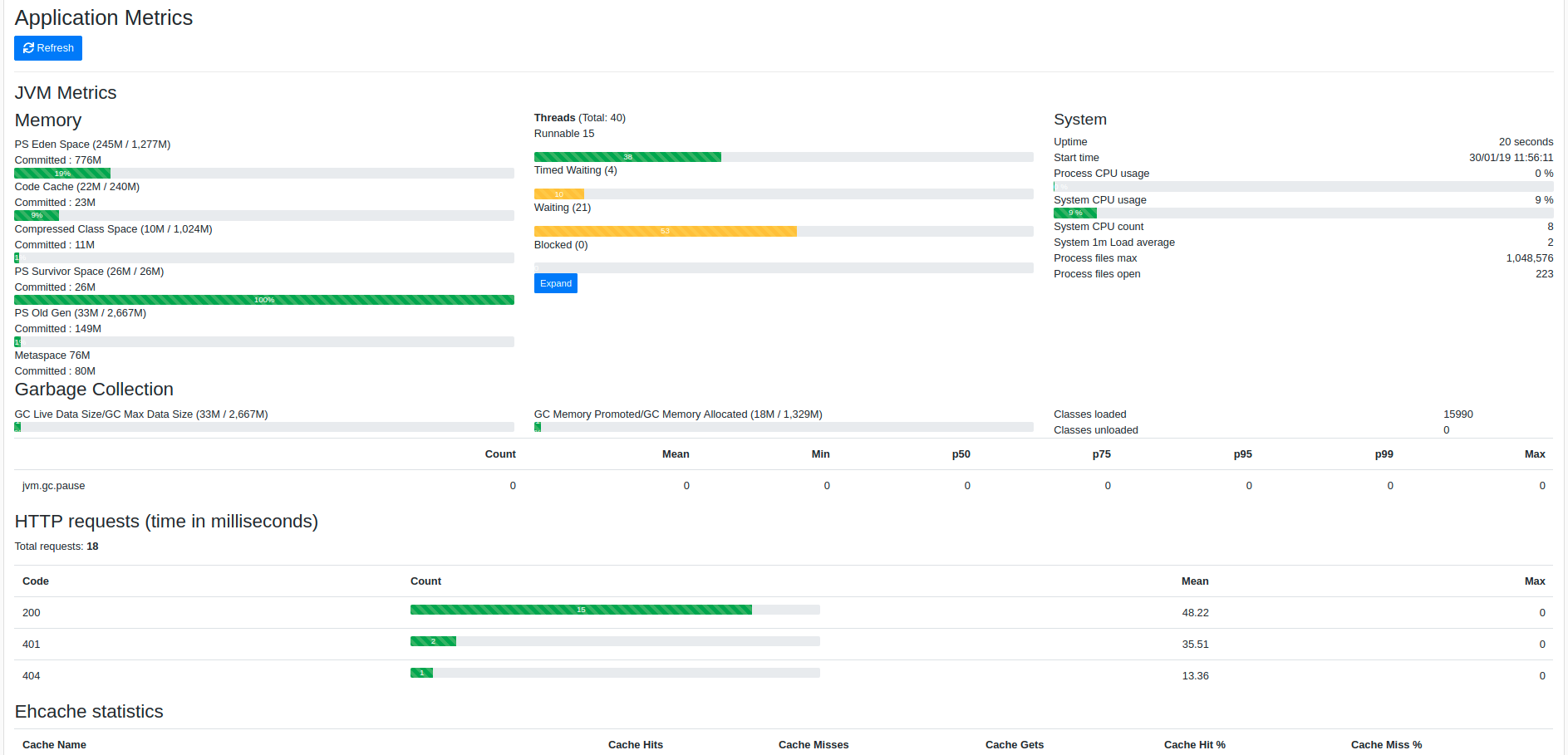This screenshot has width=1568, height=755.
Task: Expand the Ehcache statistics section
Action: (88, 711)
